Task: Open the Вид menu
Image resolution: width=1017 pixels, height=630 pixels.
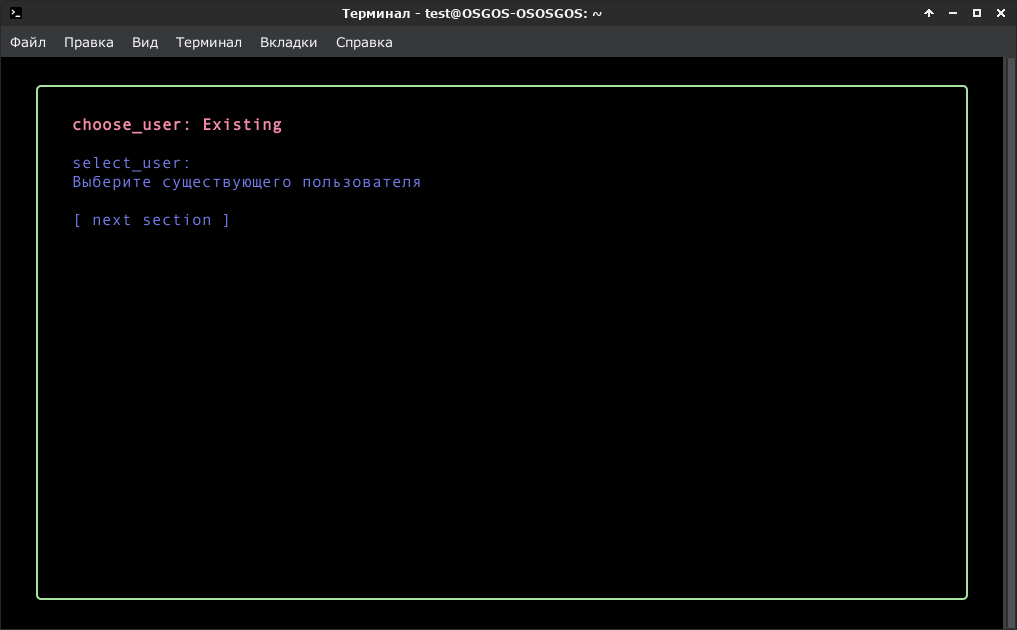Action: coord(145,42)
